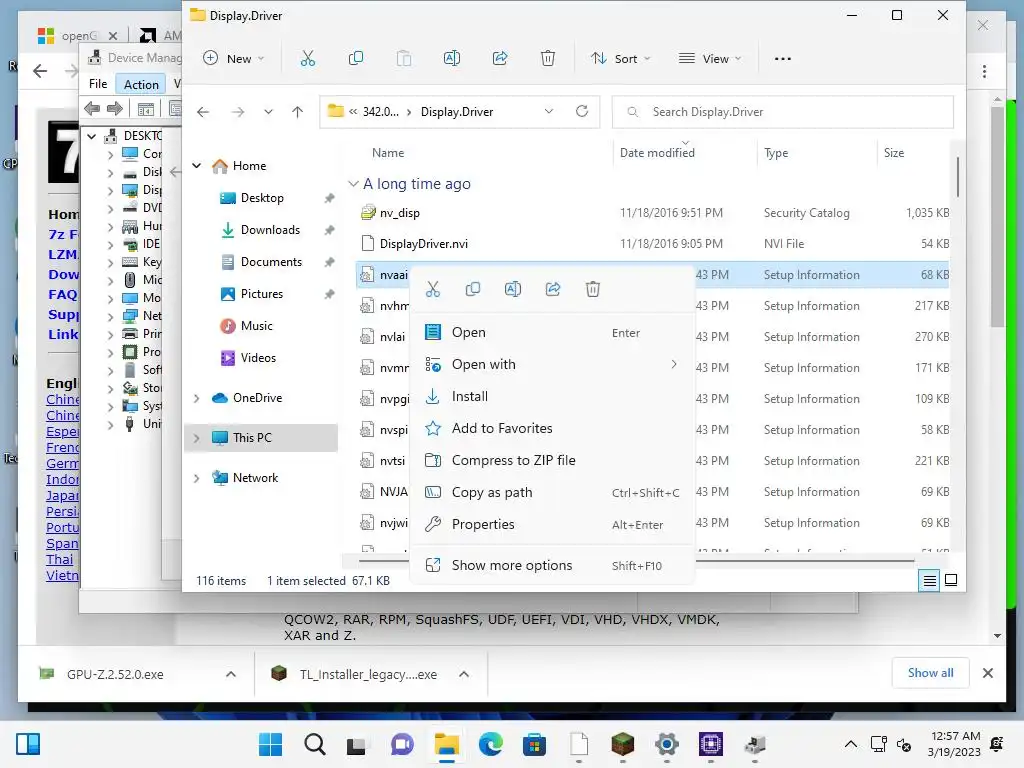Viewport: 1024px width, 768px height.
Task: Open the three-dot See more menu
Action: [782, 59]
